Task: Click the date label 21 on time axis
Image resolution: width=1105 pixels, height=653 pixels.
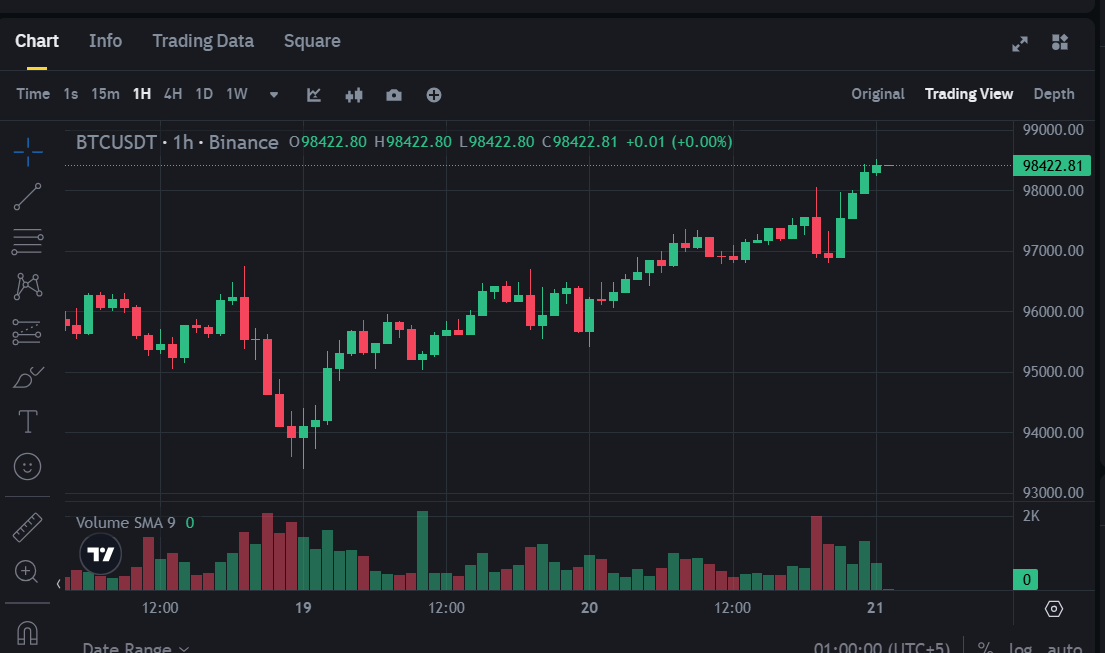Action: [x=875, y=608]
